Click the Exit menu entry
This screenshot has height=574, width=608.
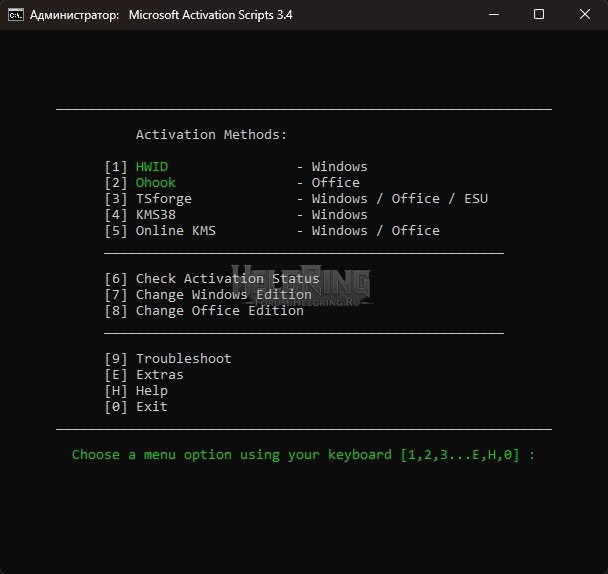coord(152,407)
